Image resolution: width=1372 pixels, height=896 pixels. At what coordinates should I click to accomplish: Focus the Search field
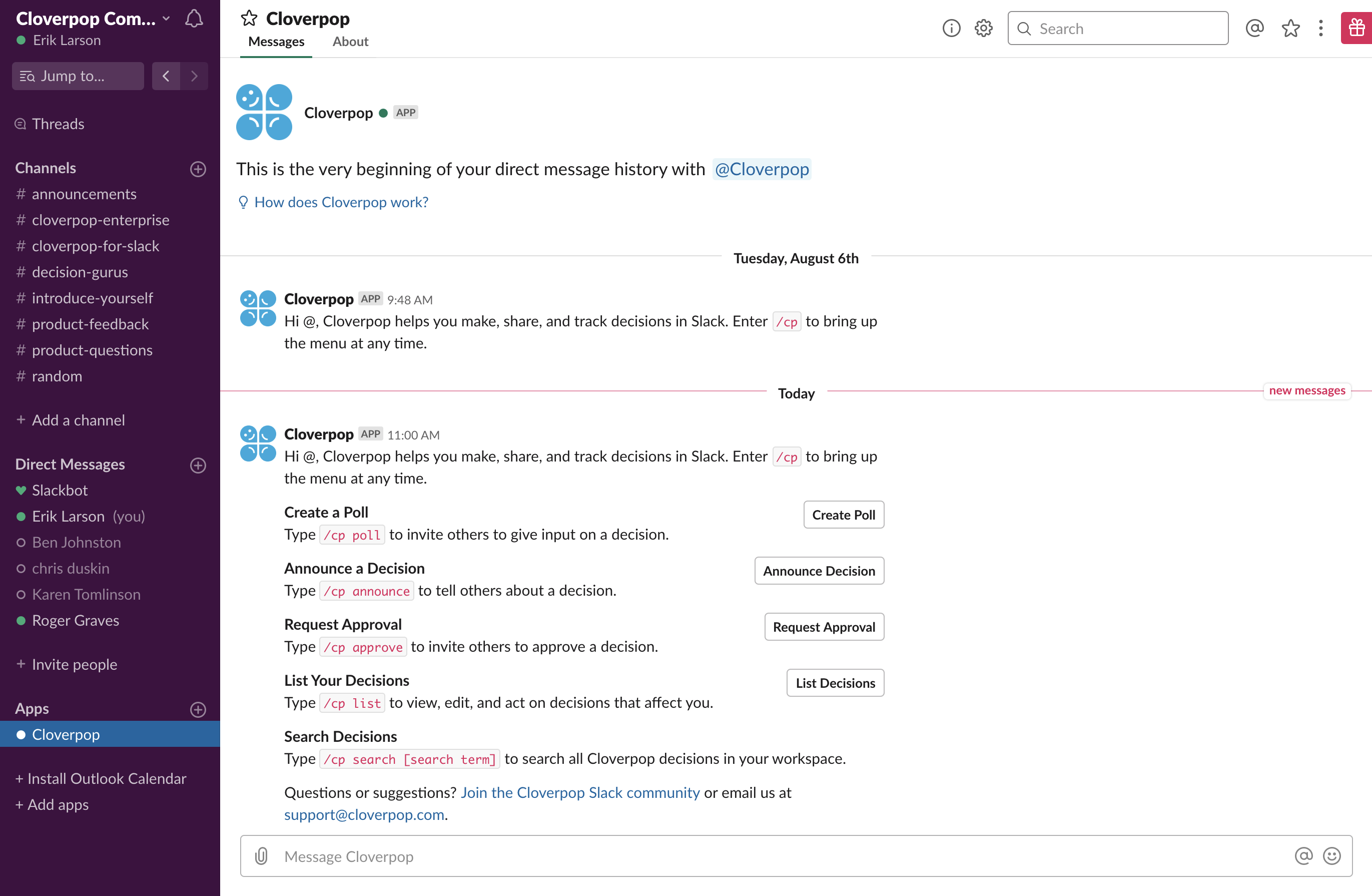(x=1118, y=28)
